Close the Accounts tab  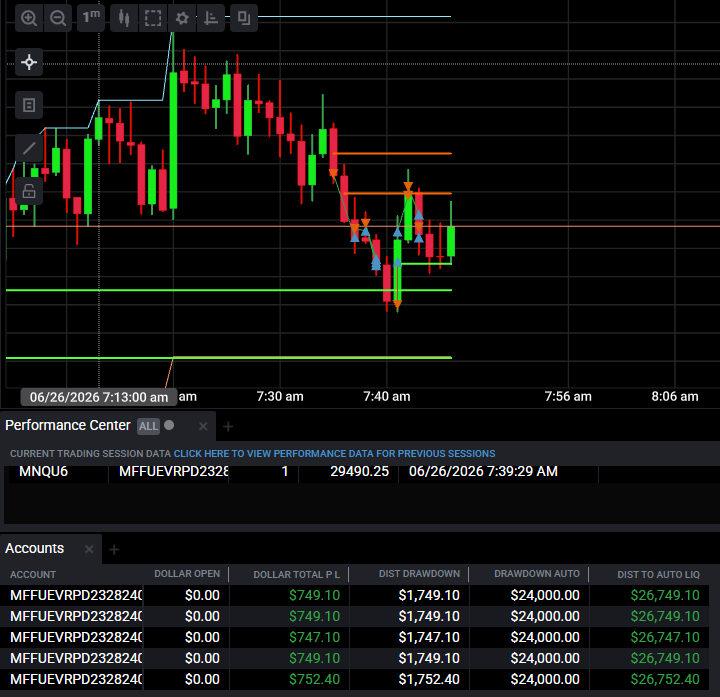coord(89,549)
